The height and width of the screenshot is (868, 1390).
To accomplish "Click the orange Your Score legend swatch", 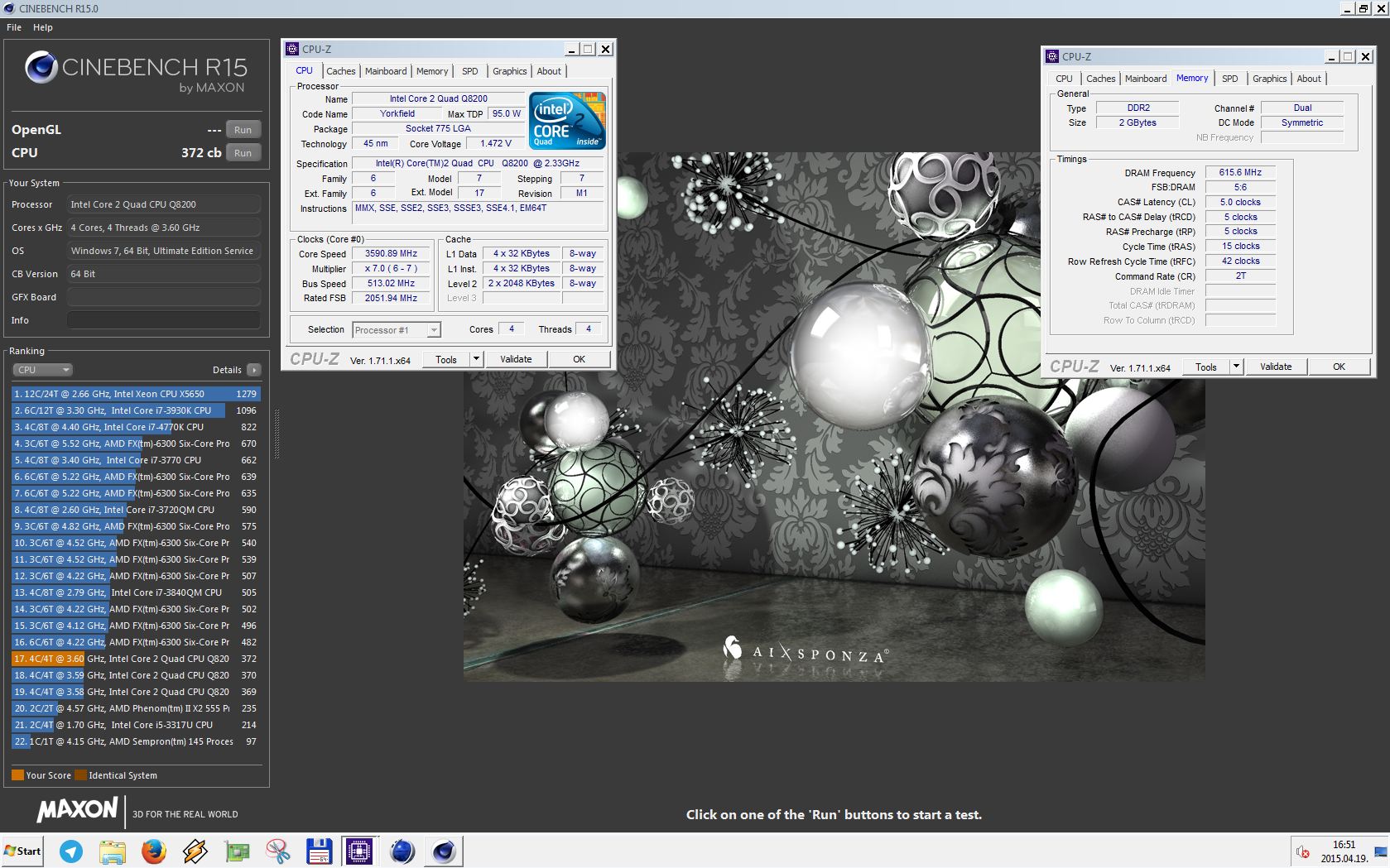I will pos(17,775).
